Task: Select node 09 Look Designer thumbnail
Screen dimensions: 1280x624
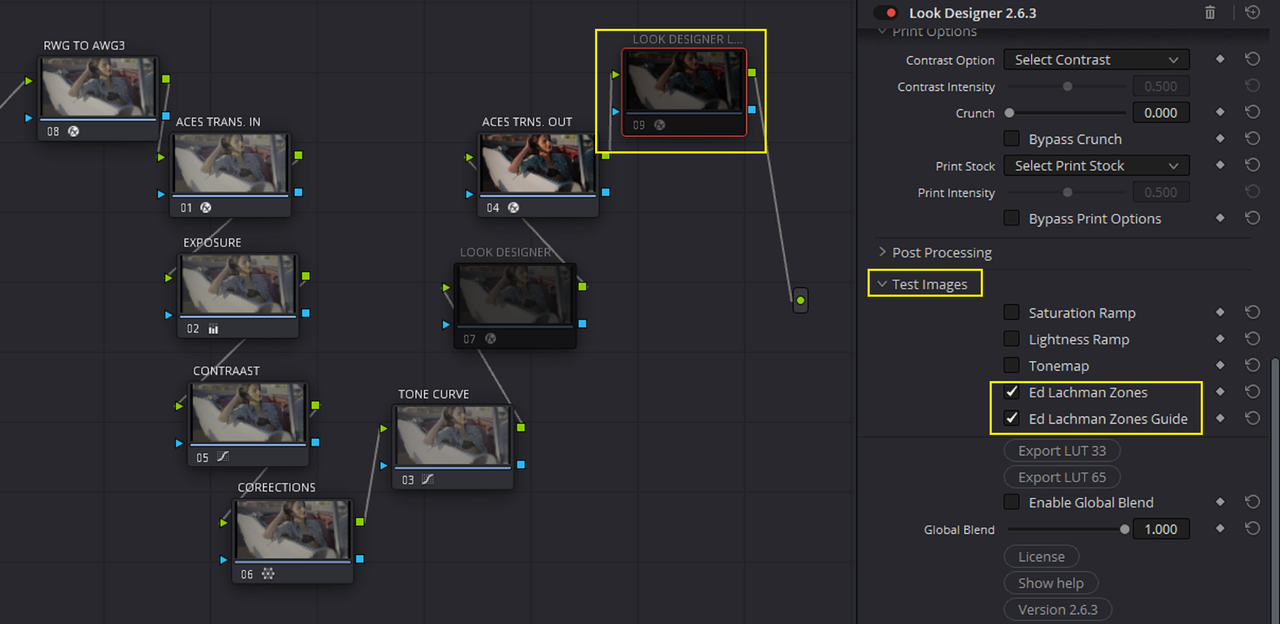Action: pyautogui.click(x=684, y=82)
